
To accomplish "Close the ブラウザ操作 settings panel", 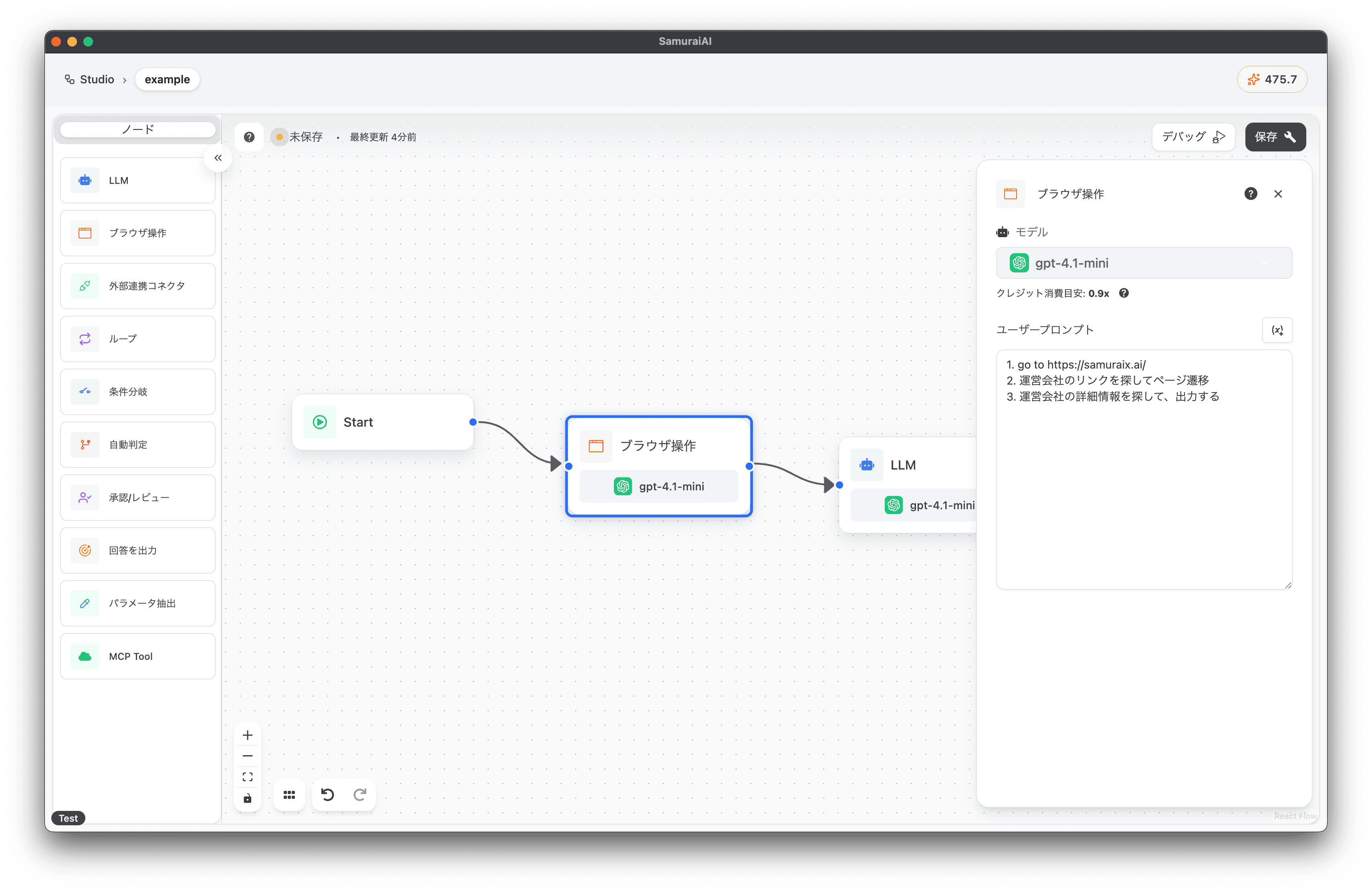I will 1278,194.
